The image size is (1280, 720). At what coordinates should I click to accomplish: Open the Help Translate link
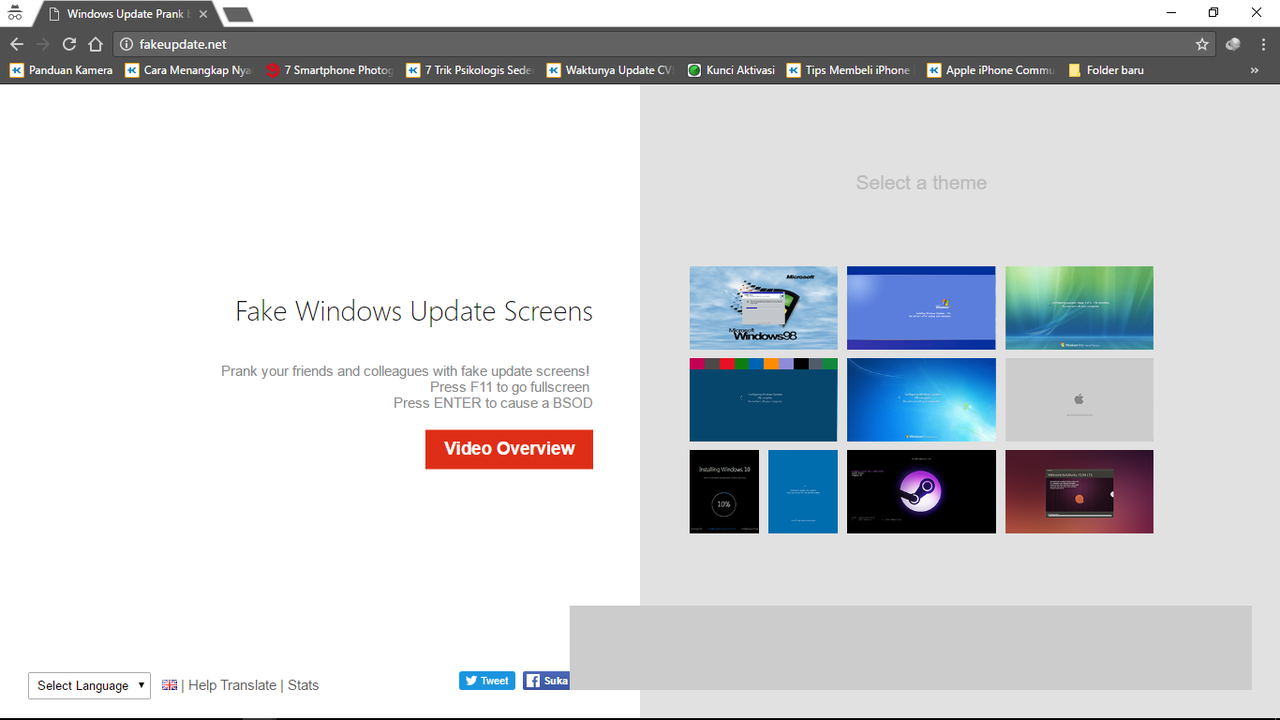[232, 685]
